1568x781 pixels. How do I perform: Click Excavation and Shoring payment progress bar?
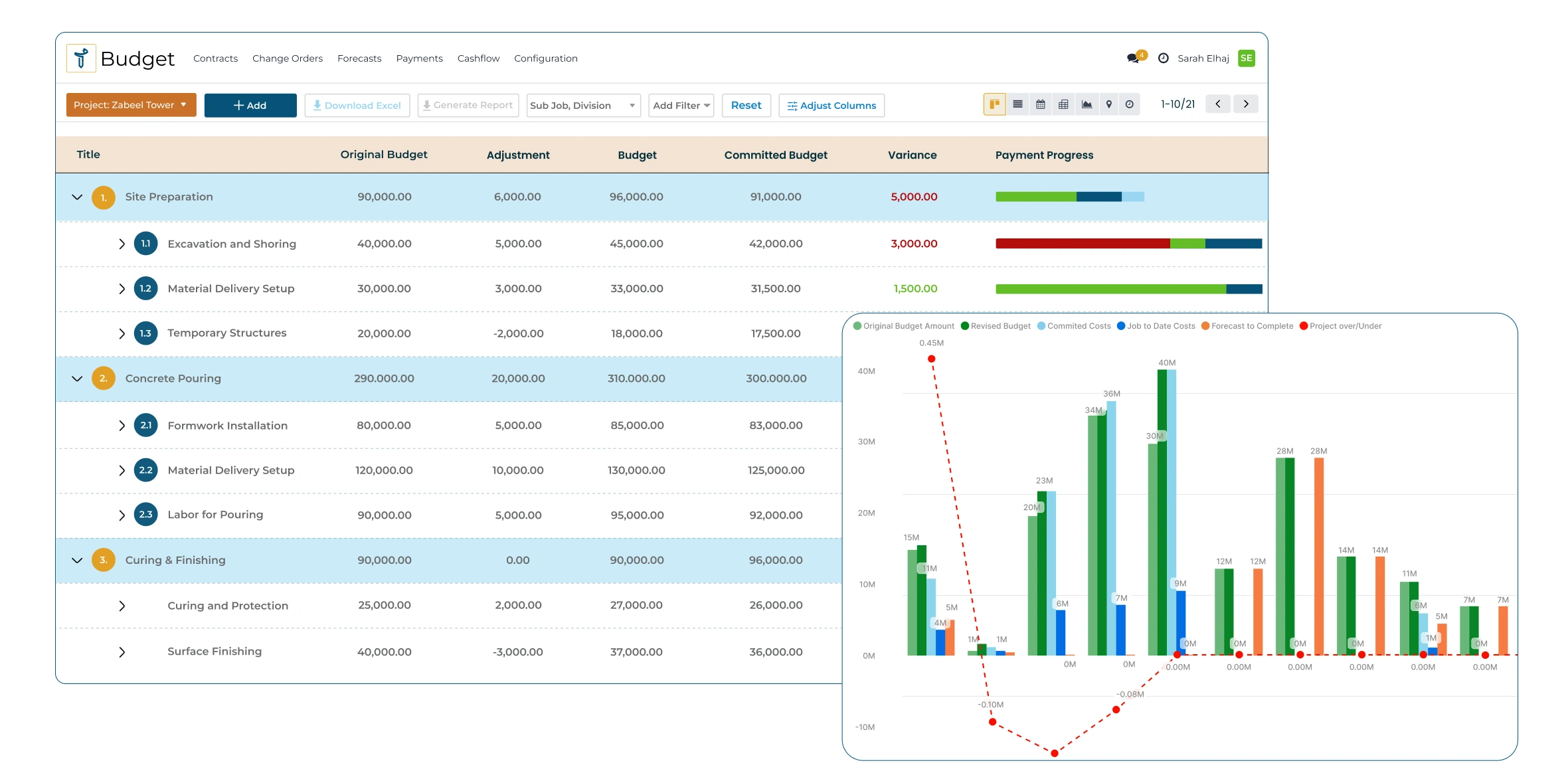tap(1128, 244)
